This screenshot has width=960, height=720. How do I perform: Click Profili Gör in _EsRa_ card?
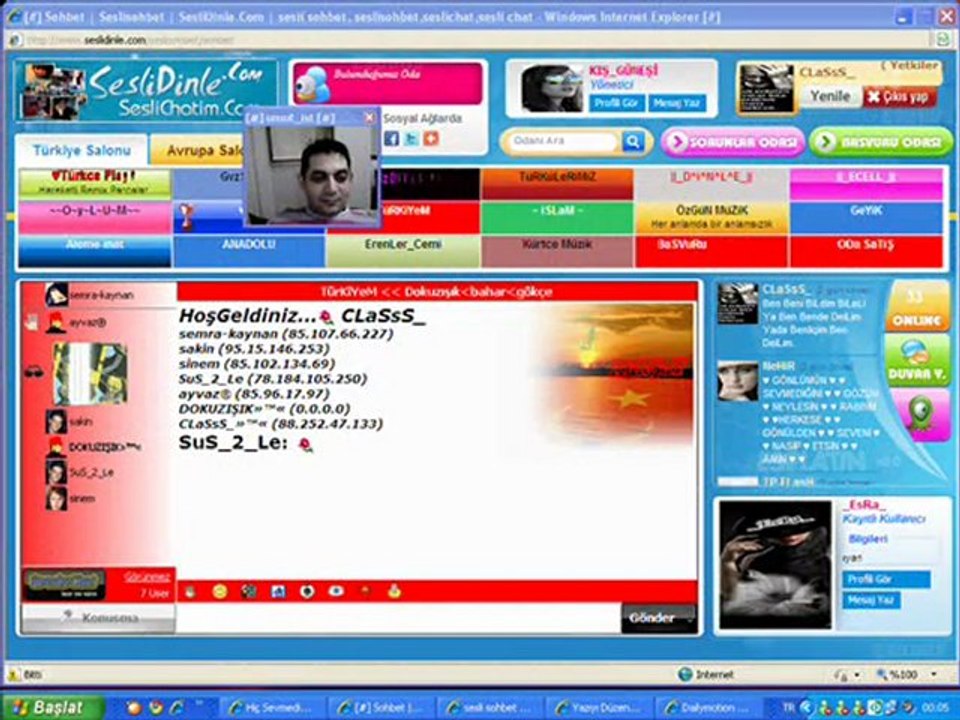coord(886,579)
